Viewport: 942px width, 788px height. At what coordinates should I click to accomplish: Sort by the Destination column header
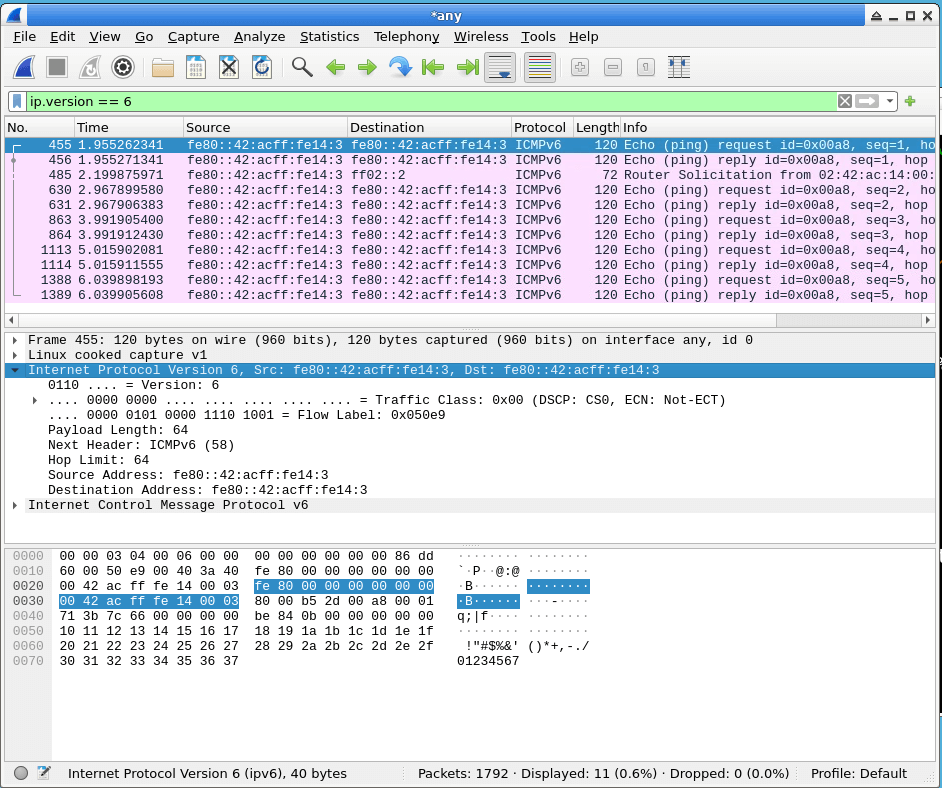429,127
